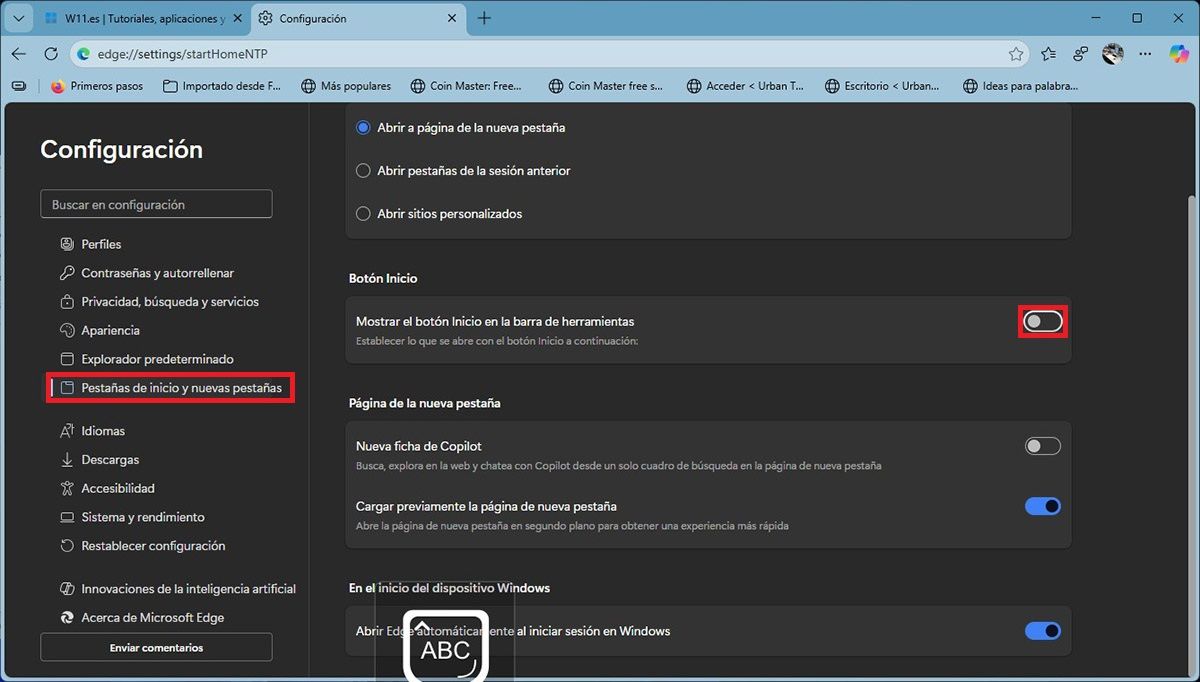Screen dimensions: 1200x682
Task: Click the user profile avatar icon
Action: point(1113,54)
